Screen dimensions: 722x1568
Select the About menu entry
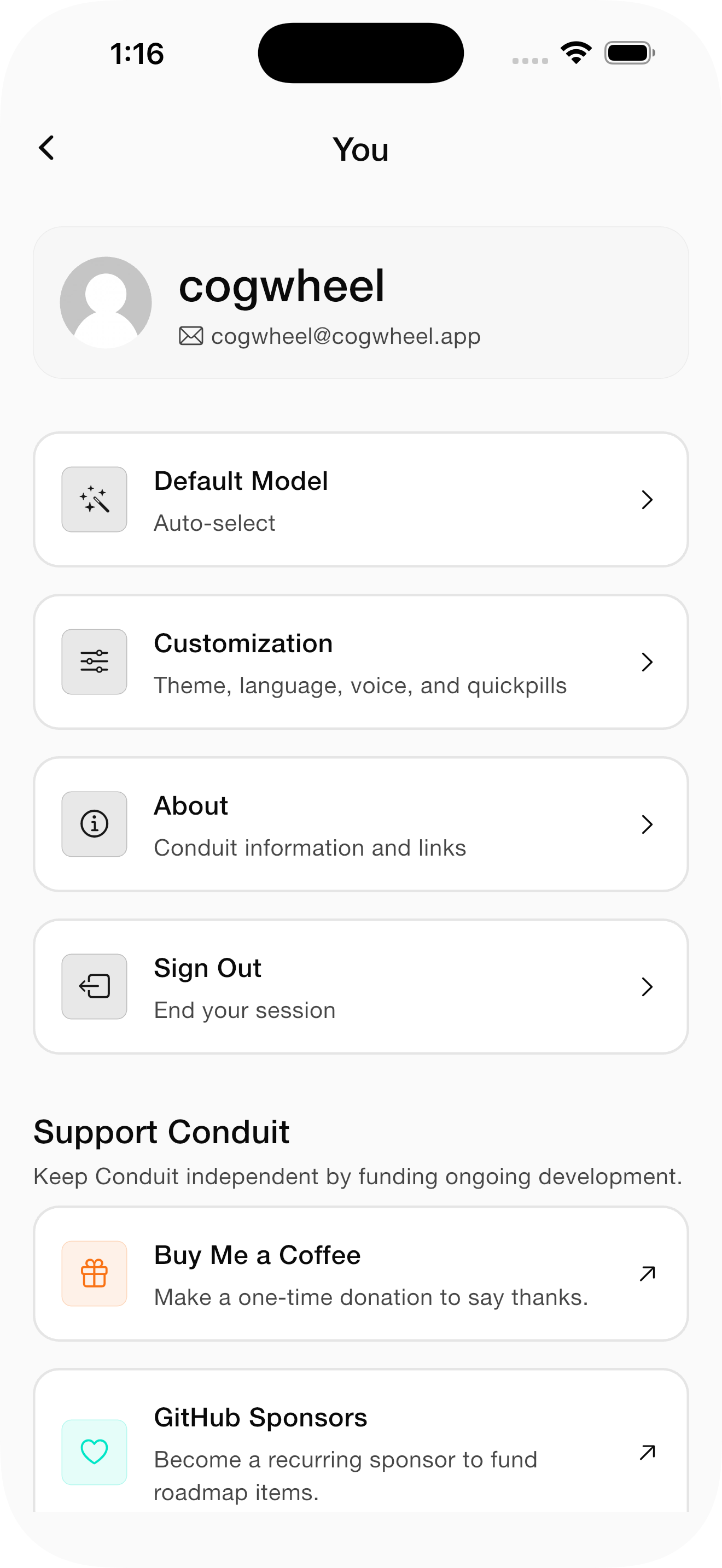[x=359, y=825]
